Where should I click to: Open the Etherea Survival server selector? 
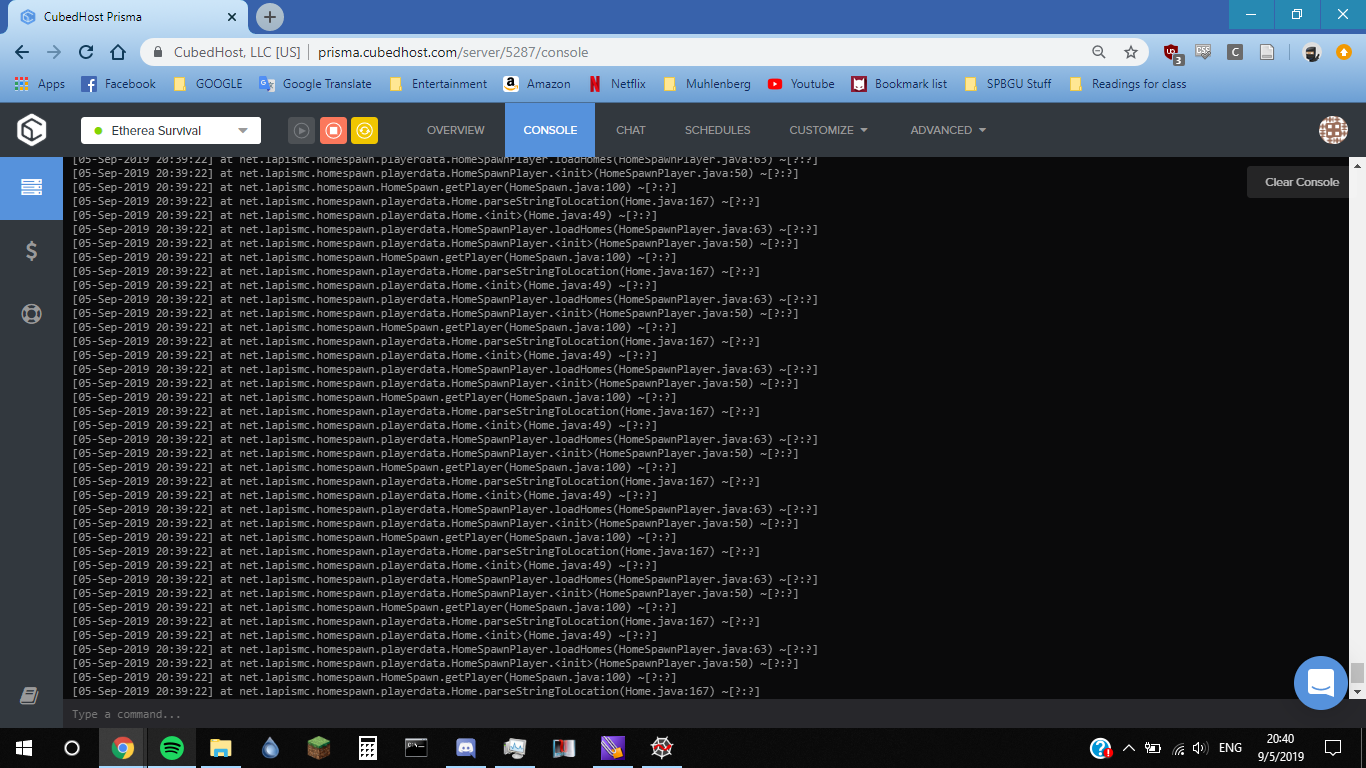(x=170, y=130)
